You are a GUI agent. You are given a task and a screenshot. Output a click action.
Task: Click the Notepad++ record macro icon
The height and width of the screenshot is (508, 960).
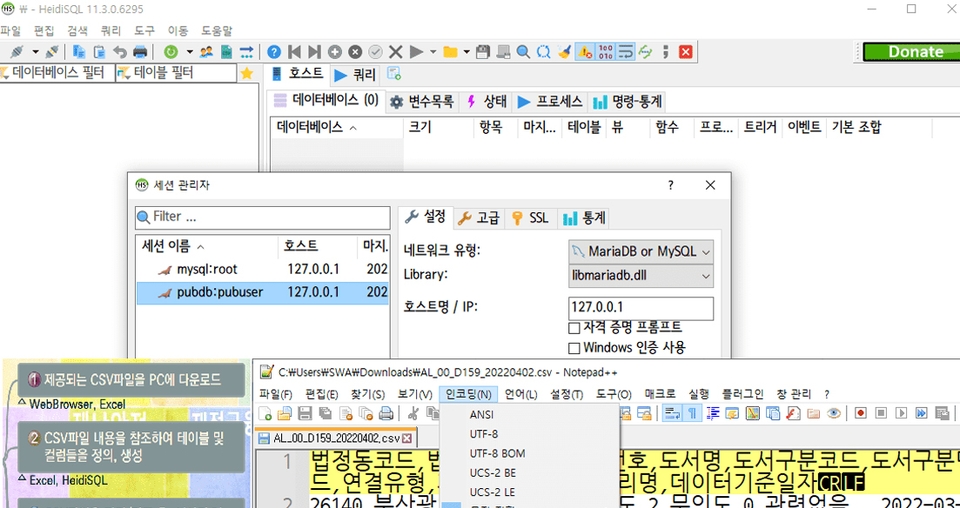pos(861,413)
